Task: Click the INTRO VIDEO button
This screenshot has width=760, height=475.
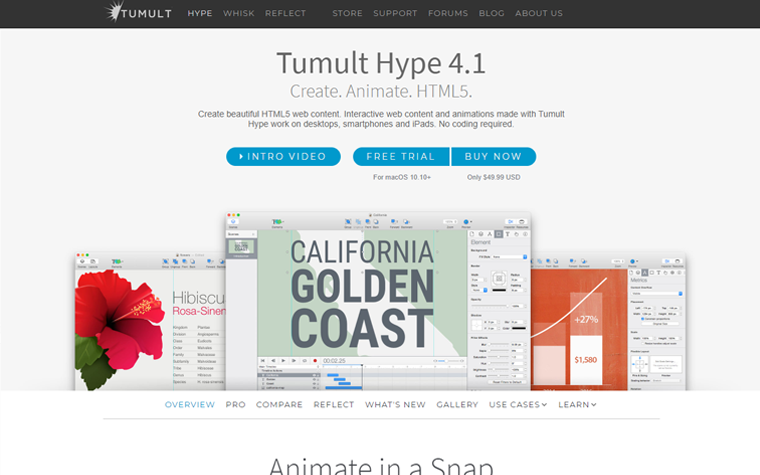Action: [283, 157]
